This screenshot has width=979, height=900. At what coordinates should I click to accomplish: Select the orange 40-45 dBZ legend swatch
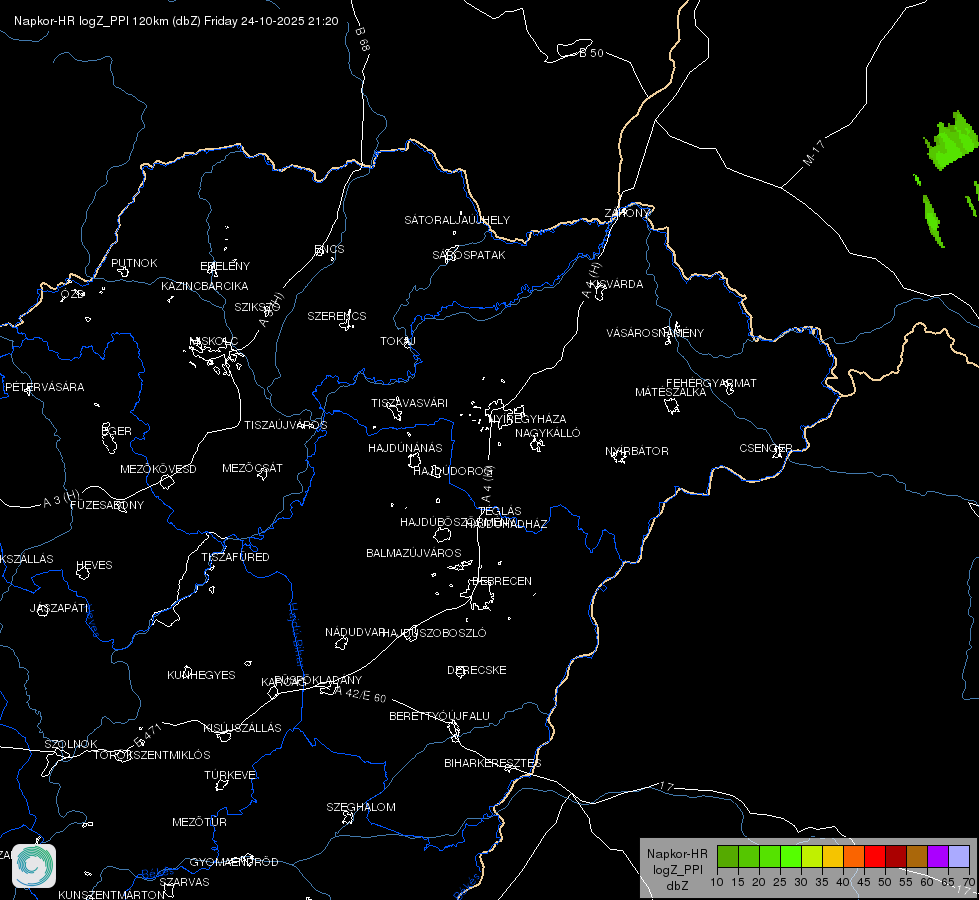pos(854,856)
